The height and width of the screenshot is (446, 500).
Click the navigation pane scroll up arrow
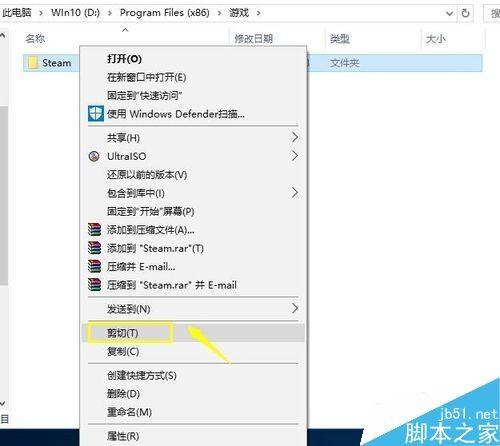pyautogui.click(x=3, y=35)
